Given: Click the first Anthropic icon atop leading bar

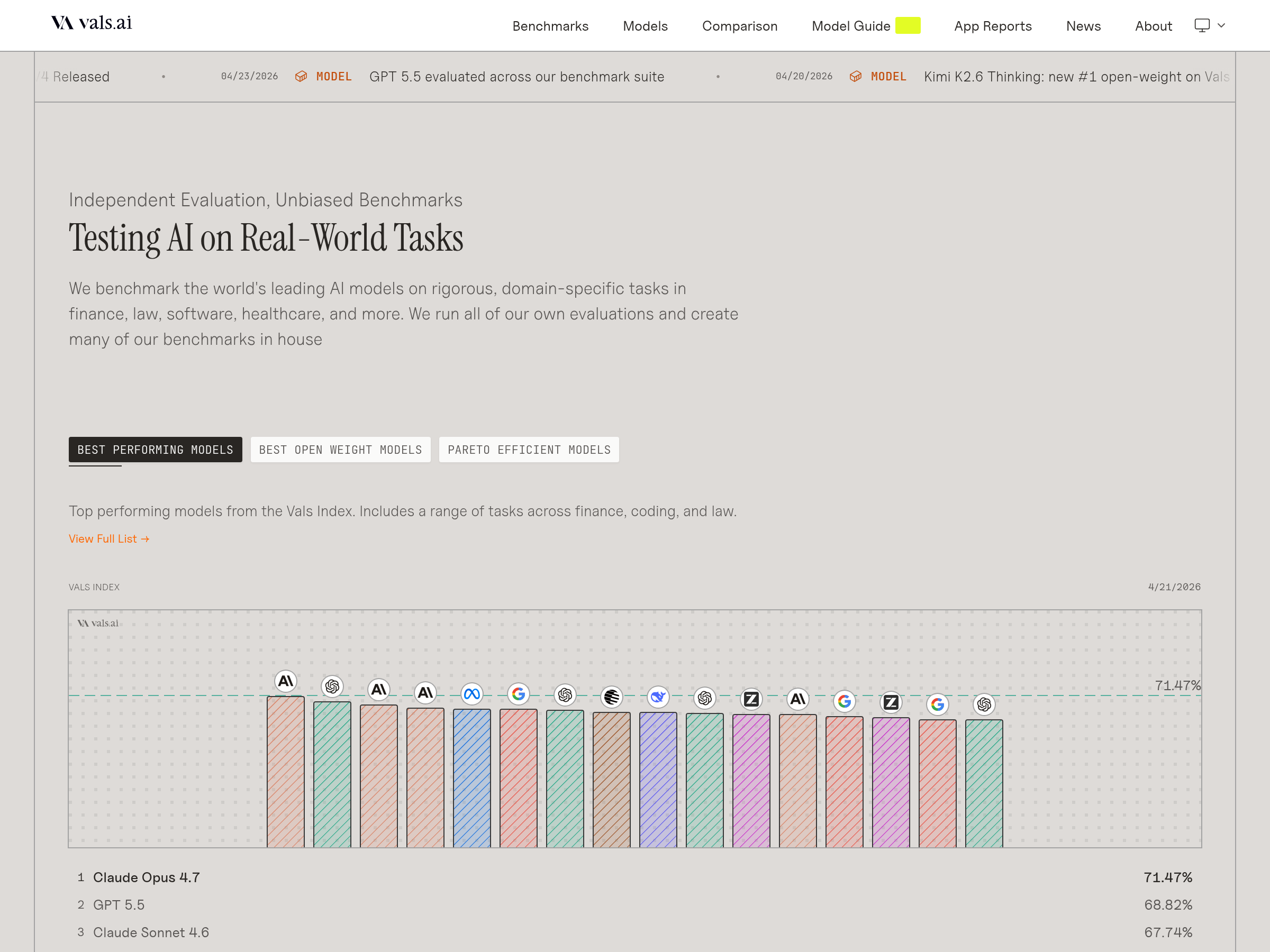Looking at the screenshot, I should 285,681.
